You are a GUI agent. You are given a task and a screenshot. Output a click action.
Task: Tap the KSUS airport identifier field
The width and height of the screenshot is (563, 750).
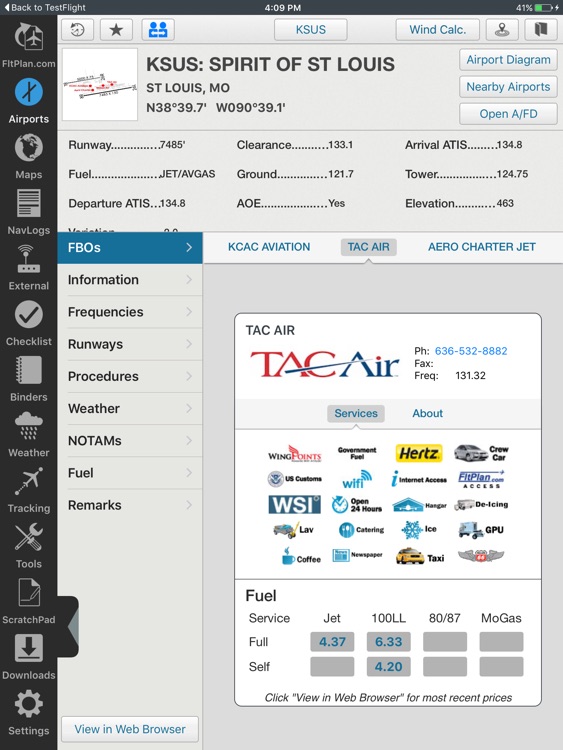(x=311, y=30)
